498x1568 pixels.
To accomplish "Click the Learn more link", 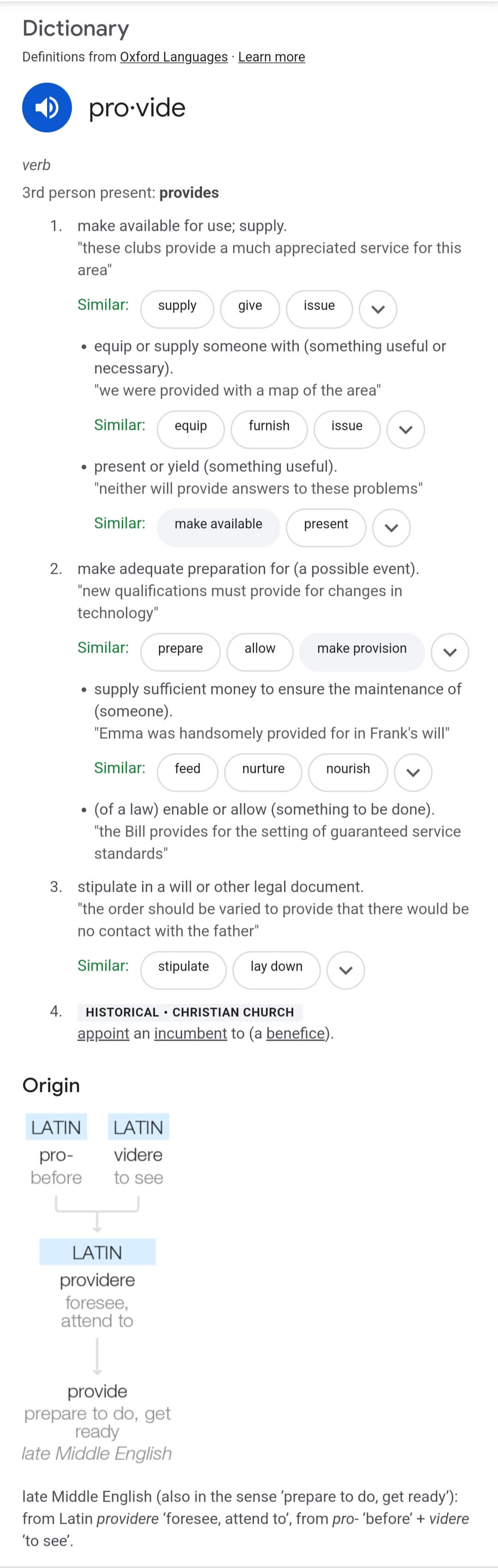I will pos(272,57).
